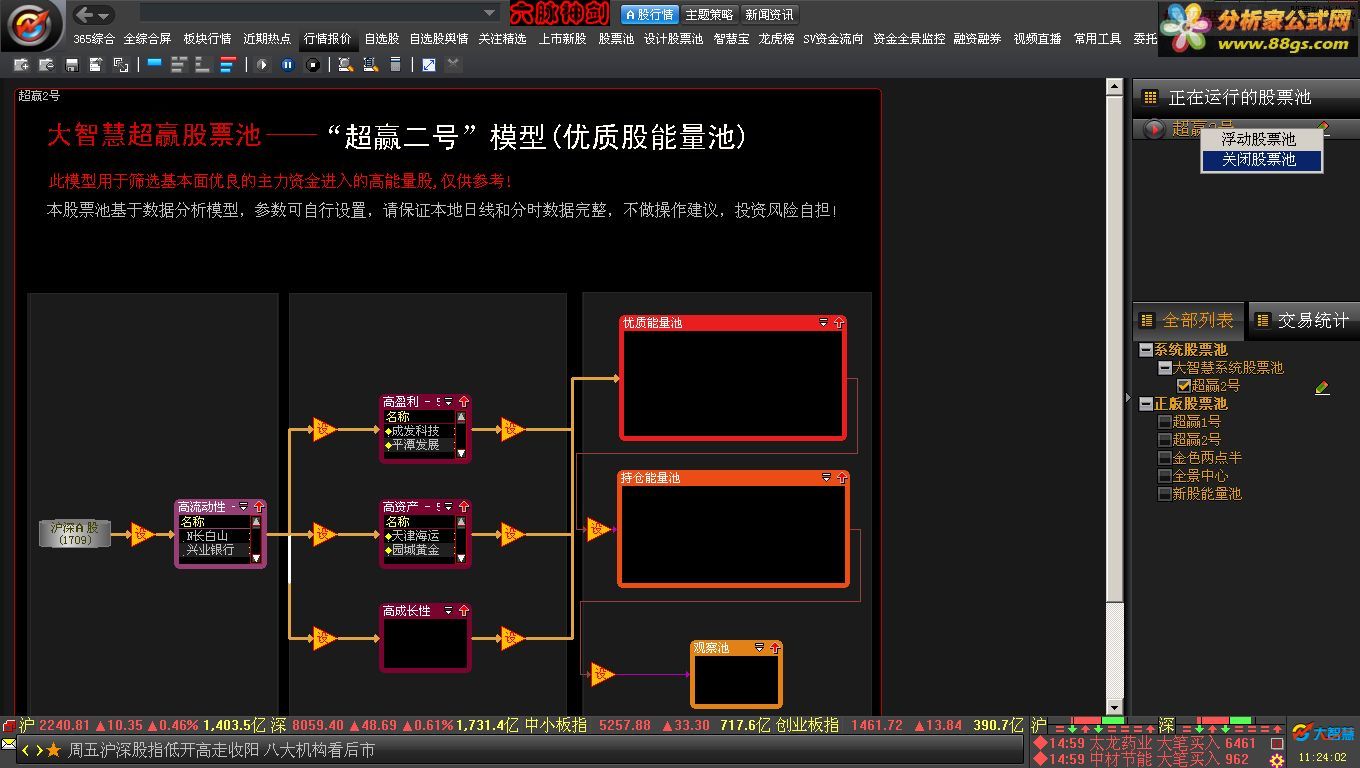This screenshot has width=1360, height=768.
Task: Choose 关闭股票池 in the context menu
Action: point(1262,159)
